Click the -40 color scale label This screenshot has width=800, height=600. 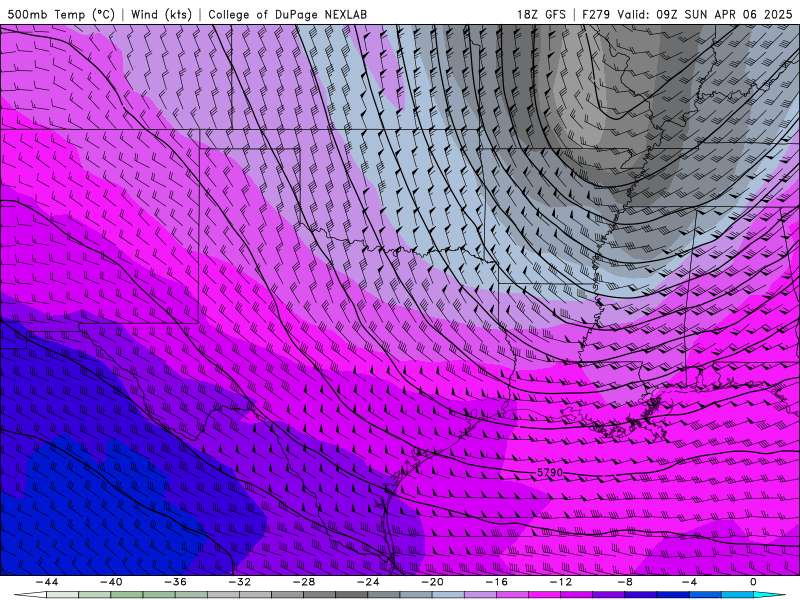point(111,582)
